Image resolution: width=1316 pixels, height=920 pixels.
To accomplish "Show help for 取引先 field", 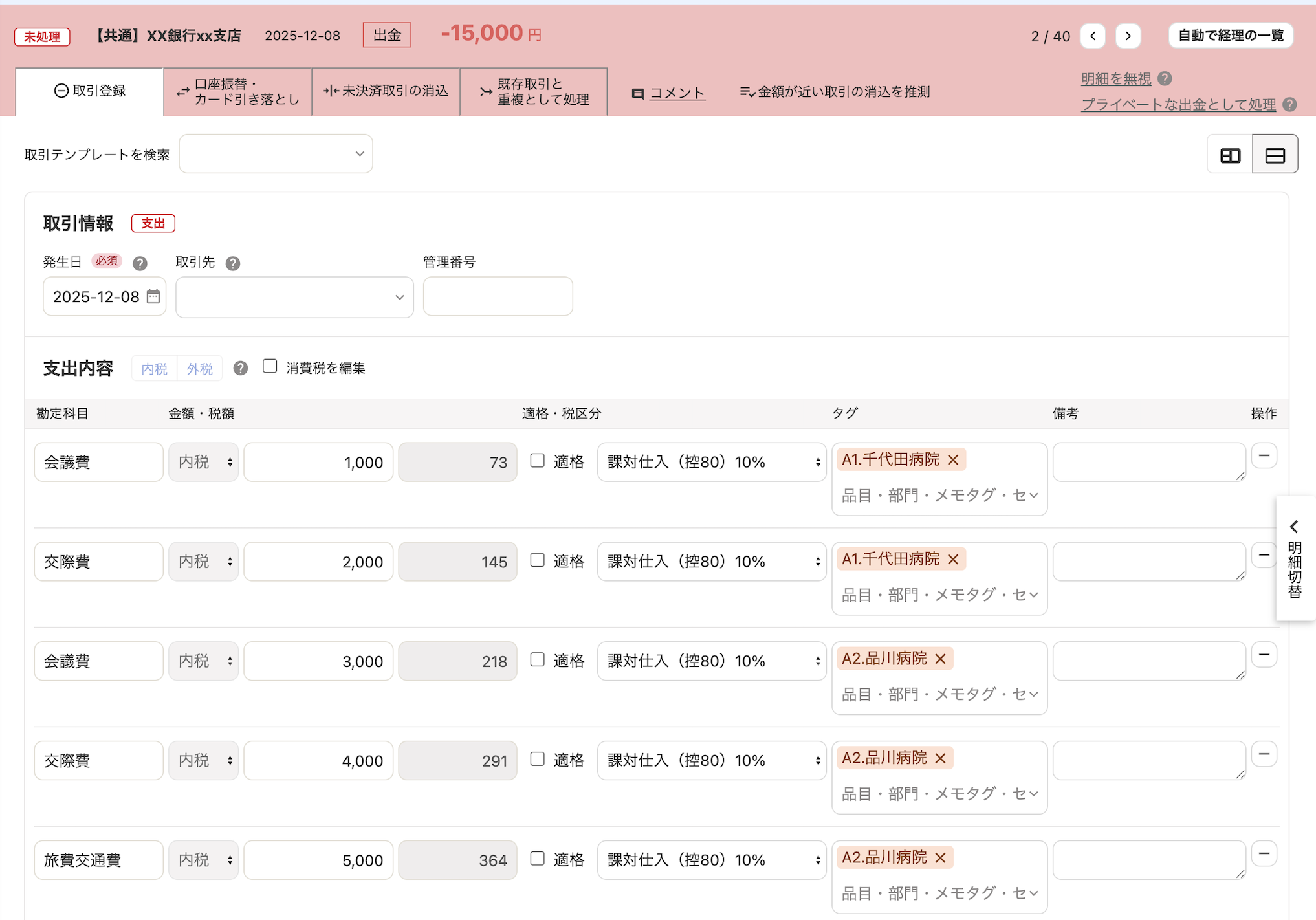I will 233,263.
